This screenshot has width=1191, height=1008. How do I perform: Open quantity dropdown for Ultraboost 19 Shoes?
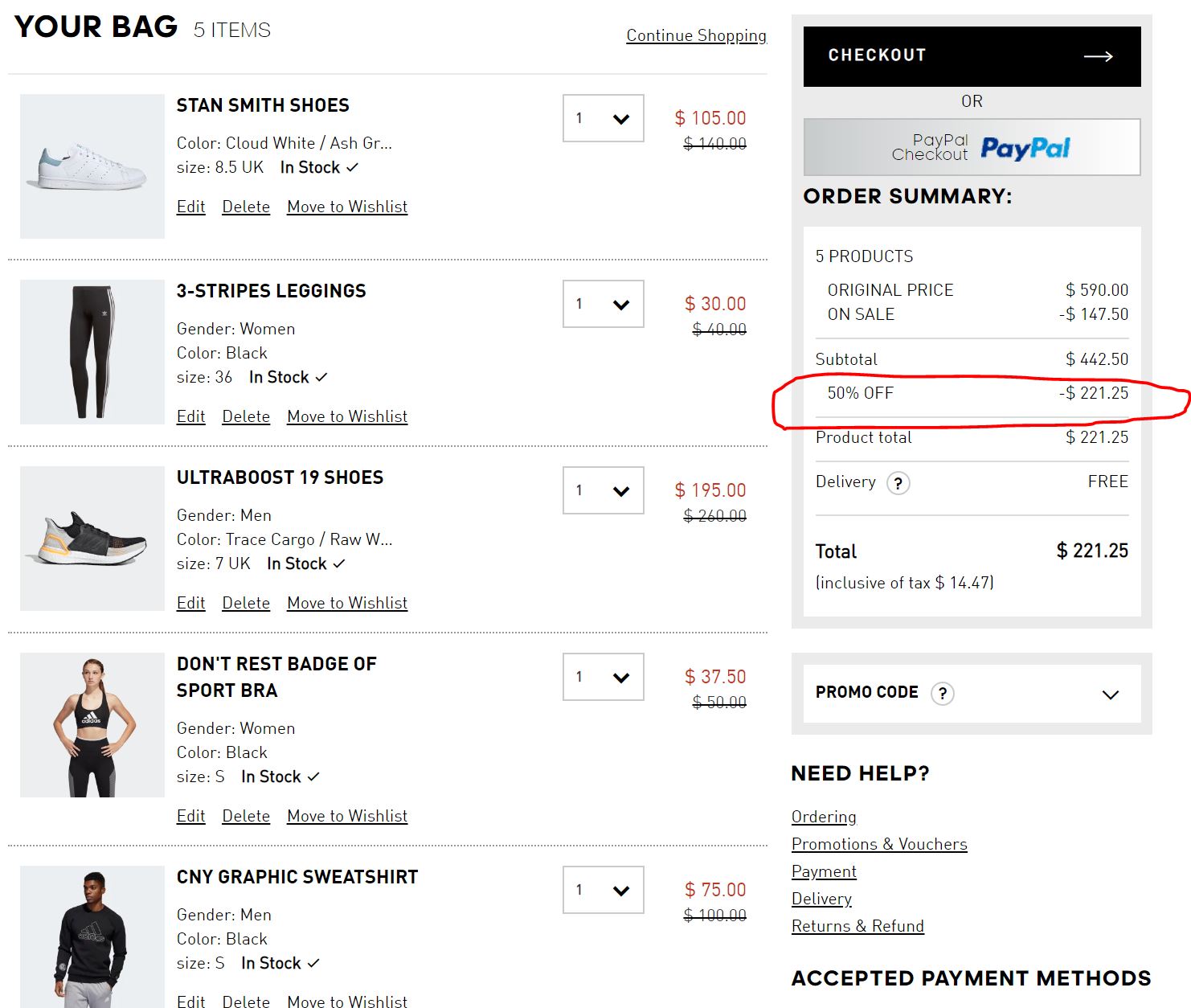604,490
